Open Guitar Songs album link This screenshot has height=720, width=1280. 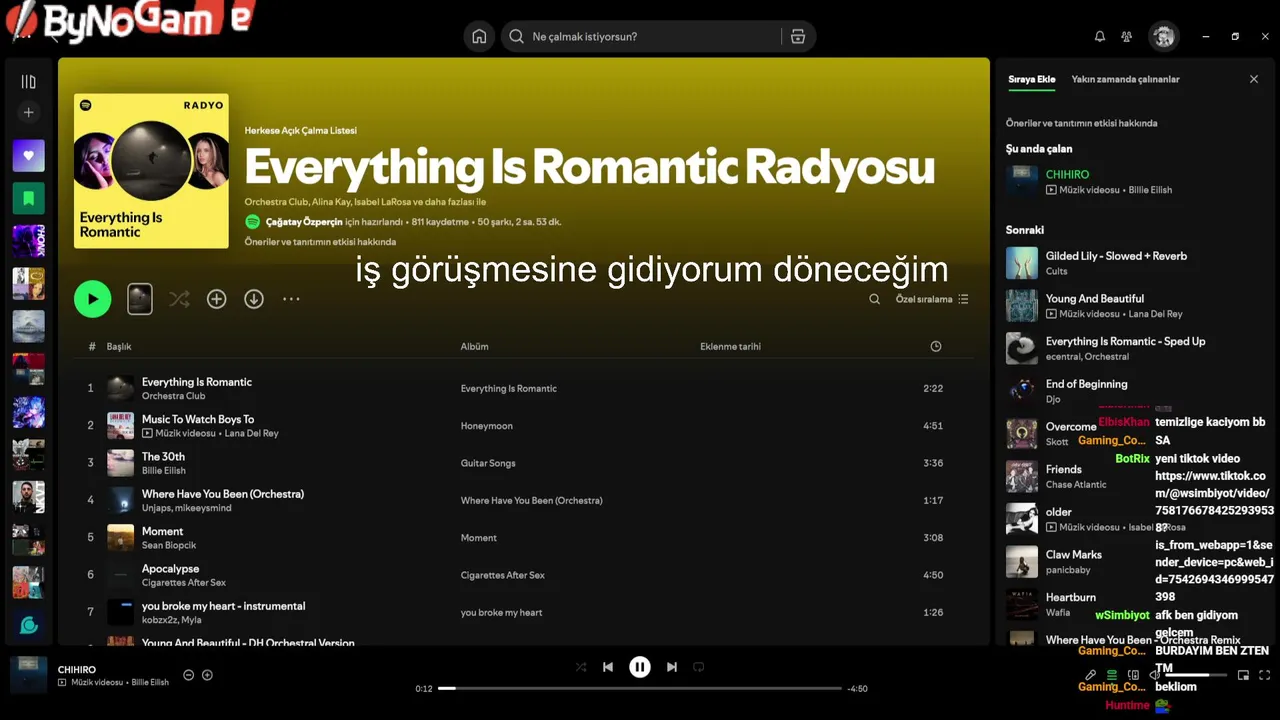[x=488, y=463]
